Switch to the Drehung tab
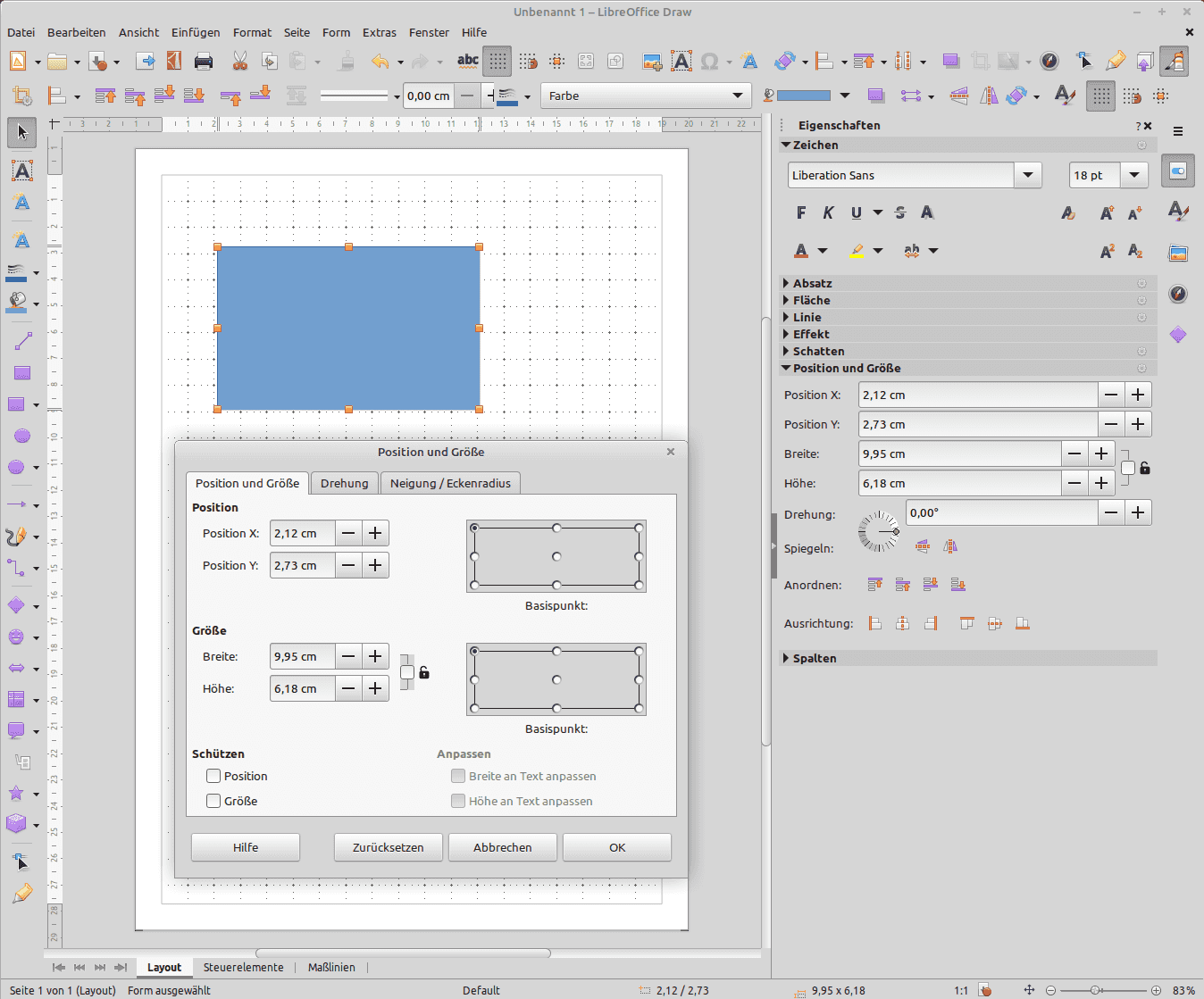The width and height of the screenshot is (1204, 999). coord(345,483)
